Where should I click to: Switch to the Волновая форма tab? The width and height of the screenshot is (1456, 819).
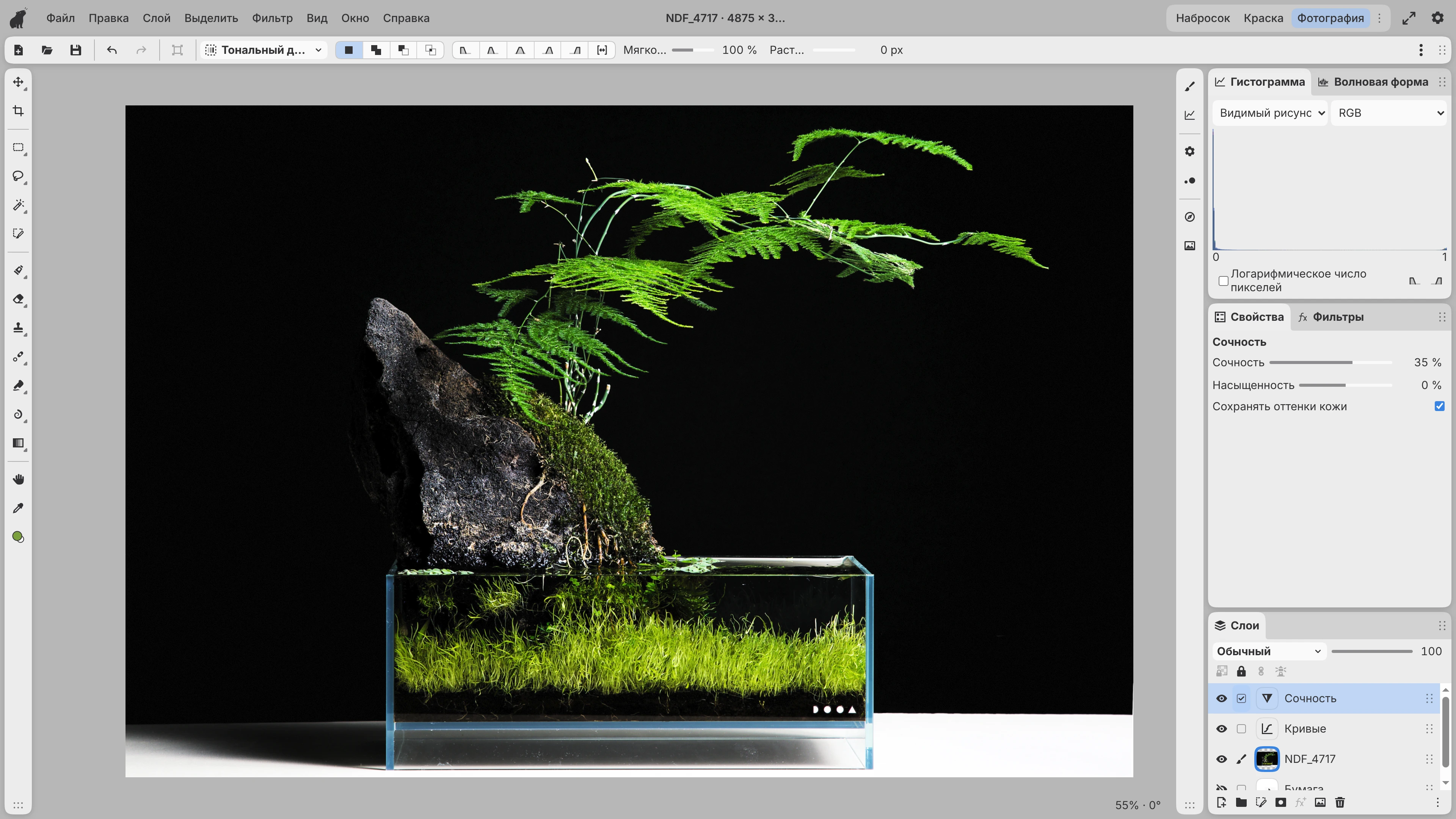click(1373, 82)
